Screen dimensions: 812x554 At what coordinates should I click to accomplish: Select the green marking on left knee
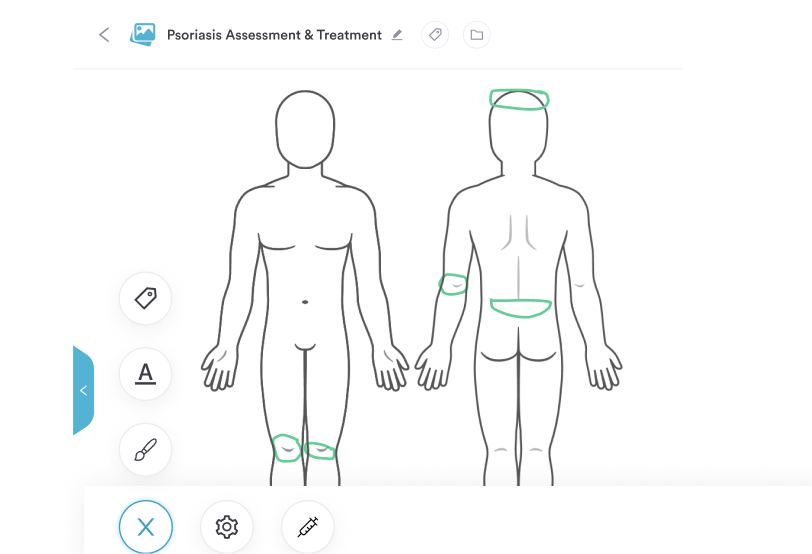coord(286,448)
